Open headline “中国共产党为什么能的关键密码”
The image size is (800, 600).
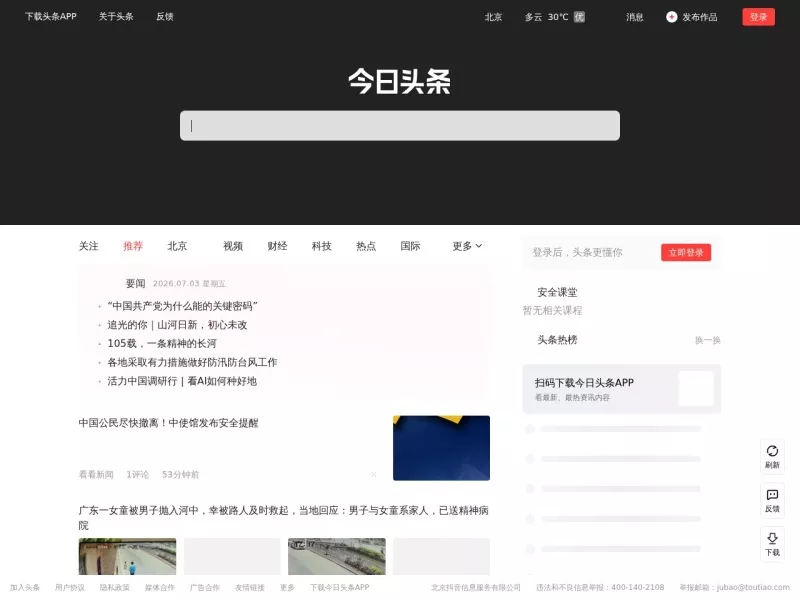click(x=182, y=306)
